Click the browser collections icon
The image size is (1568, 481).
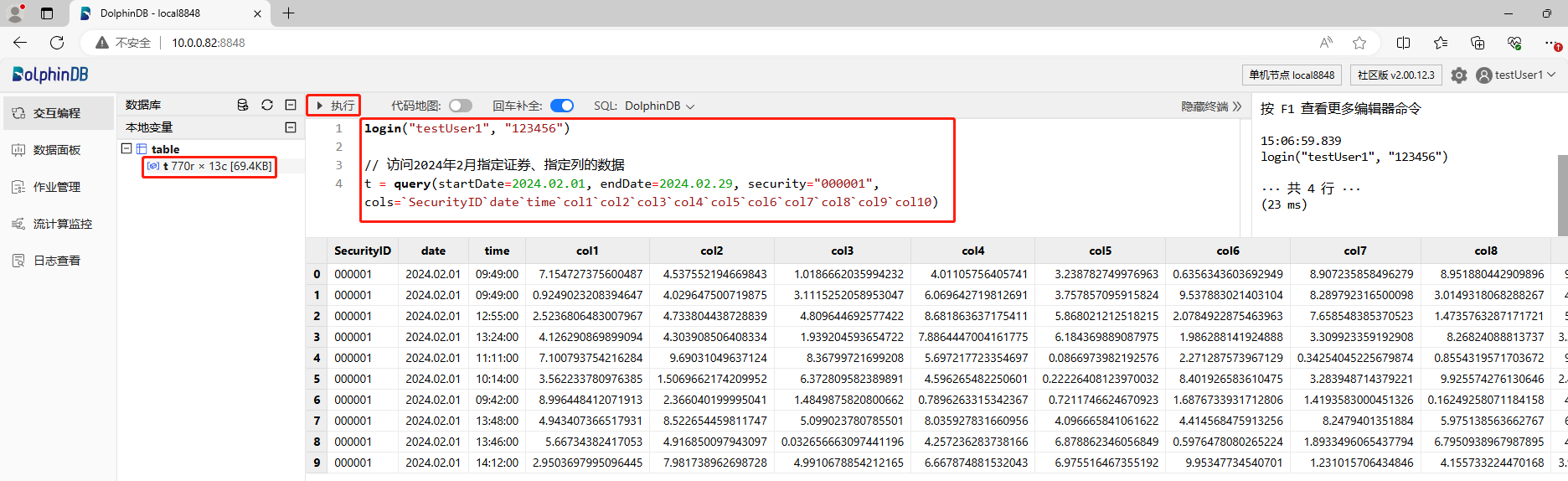1478,43
